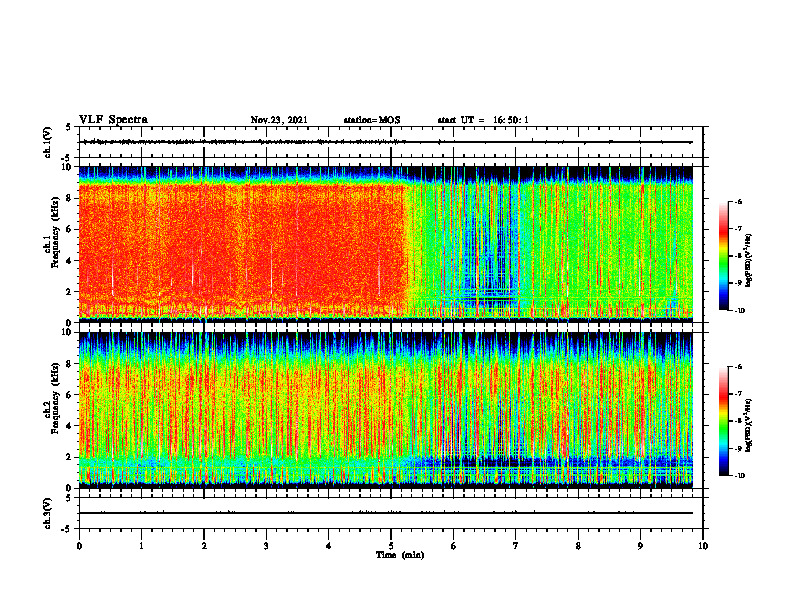Click time axis tick label "10"
792x612 pixels.
pyautogui.click(x=703, y=546)
